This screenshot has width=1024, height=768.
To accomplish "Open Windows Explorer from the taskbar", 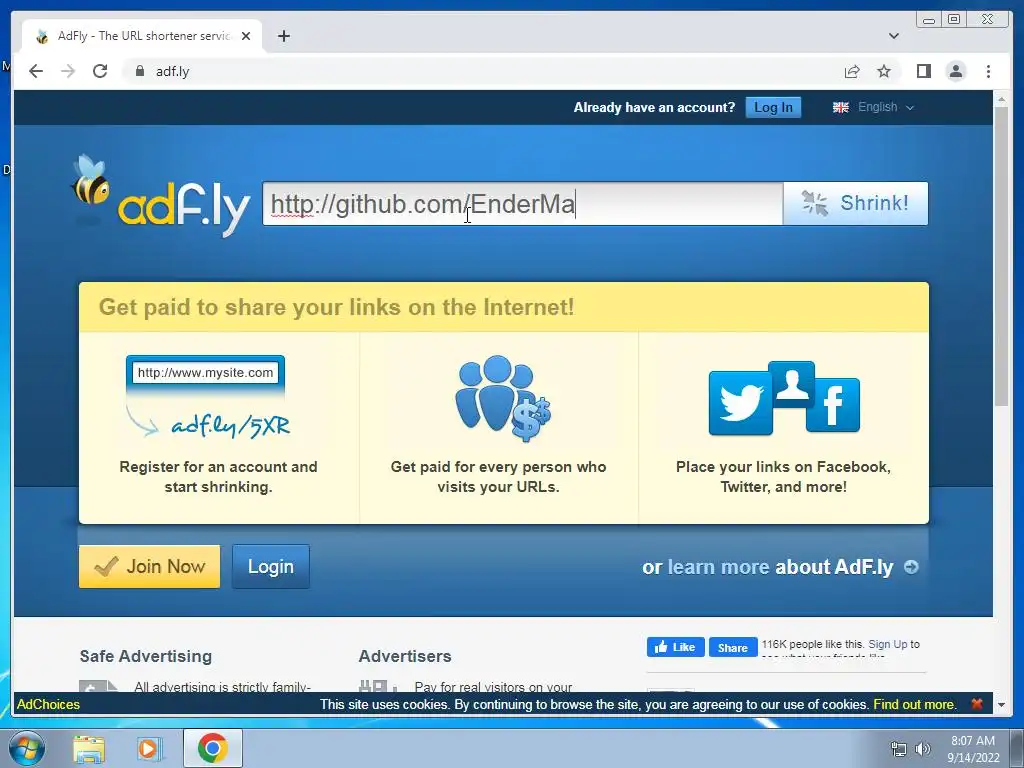I will click(89, 748).
